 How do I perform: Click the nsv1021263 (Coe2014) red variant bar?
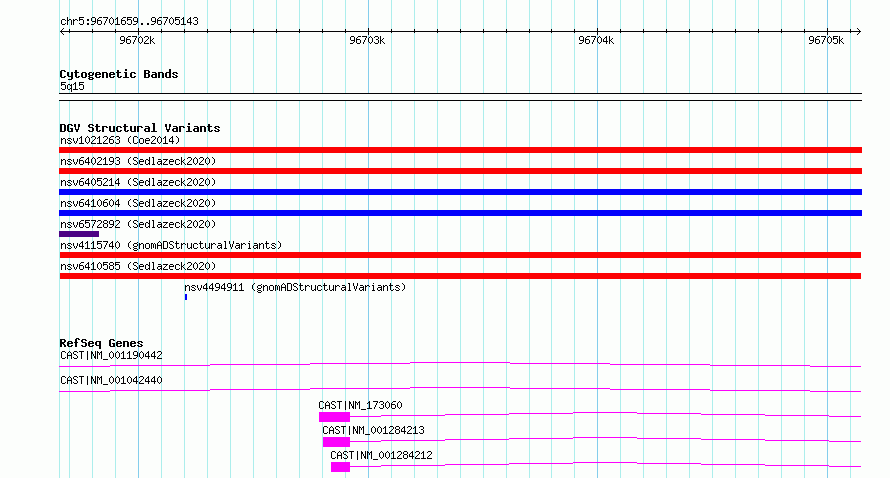pos(460,150)
